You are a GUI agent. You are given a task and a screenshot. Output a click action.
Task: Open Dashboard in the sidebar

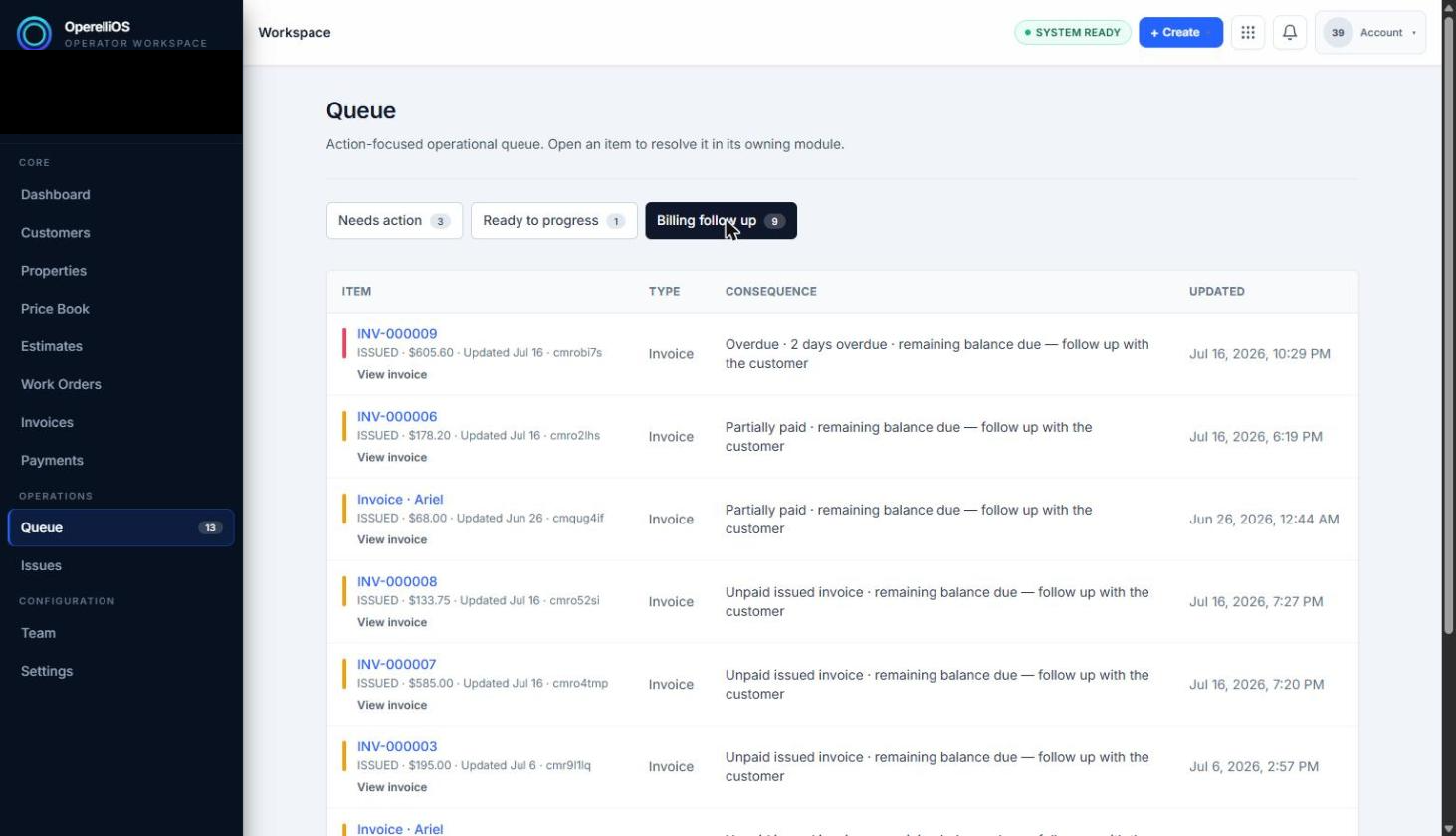(120, 195)
